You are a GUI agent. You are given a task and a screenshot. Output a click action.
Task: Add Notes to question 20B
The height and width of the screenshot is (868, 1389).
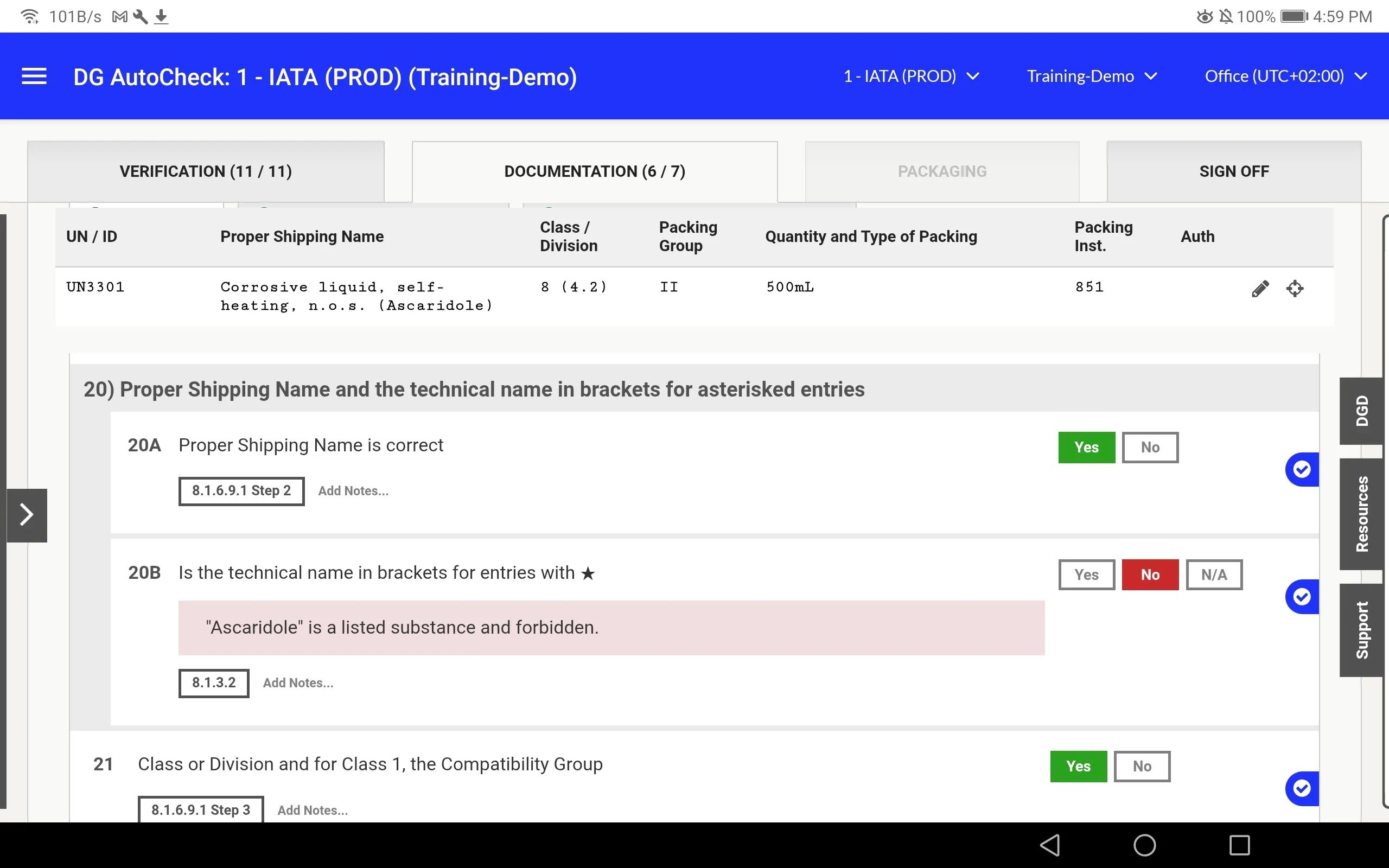(298, 683)
